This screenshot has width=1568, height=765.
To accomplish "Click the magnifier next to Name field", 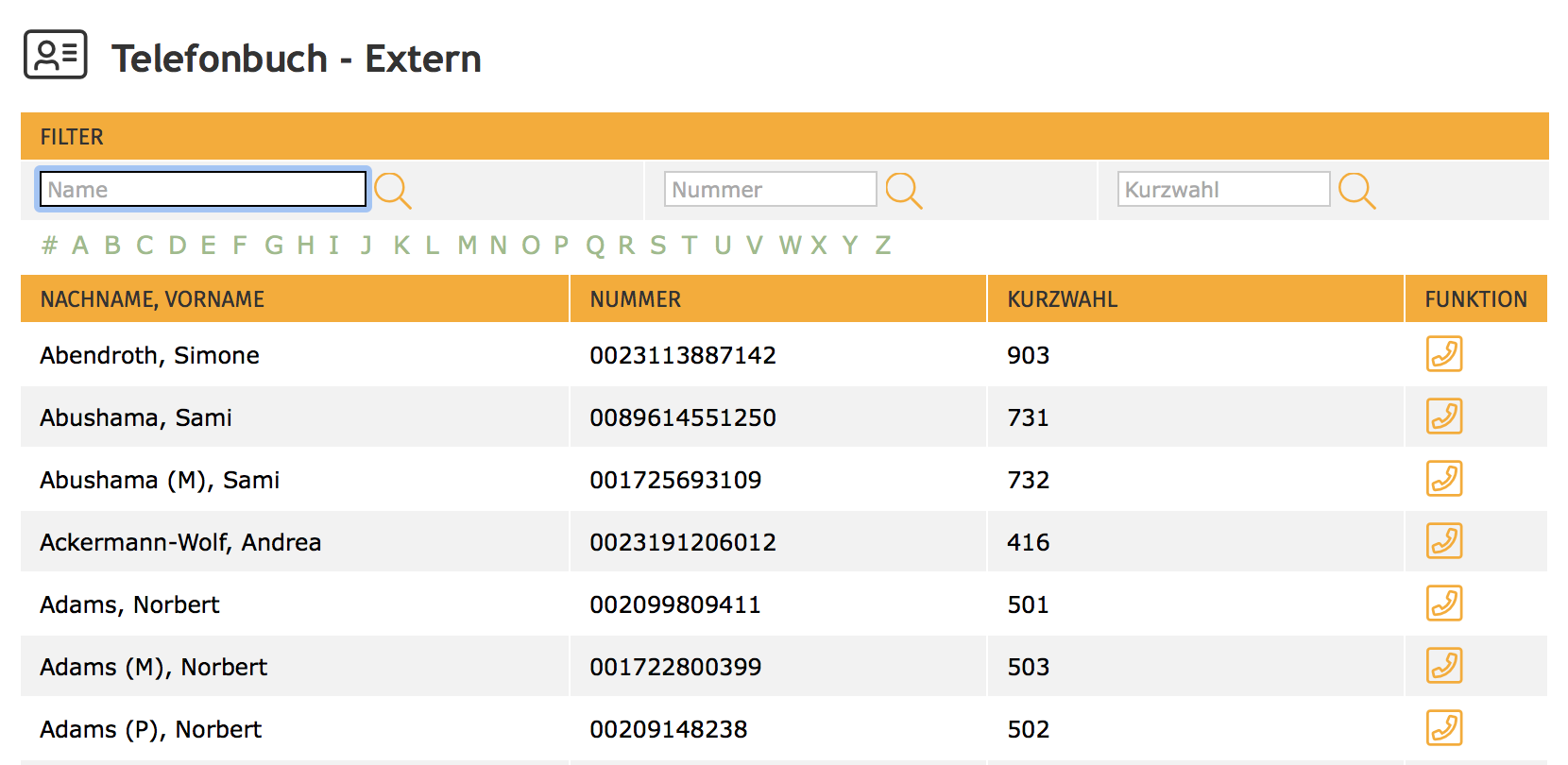I will pyautogui.click(x=392, y=190).
